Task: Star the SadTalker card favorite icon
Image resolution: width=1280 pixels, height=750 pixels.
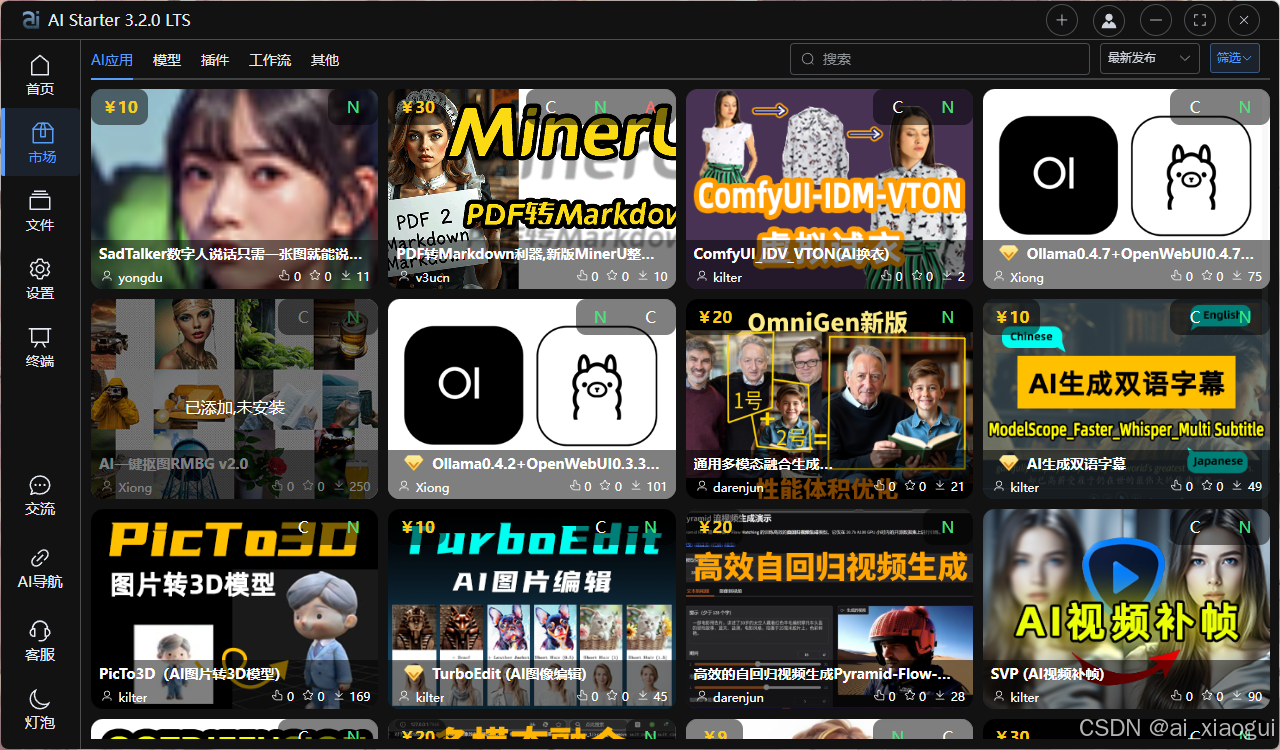Action: click(x=315, y=276)
